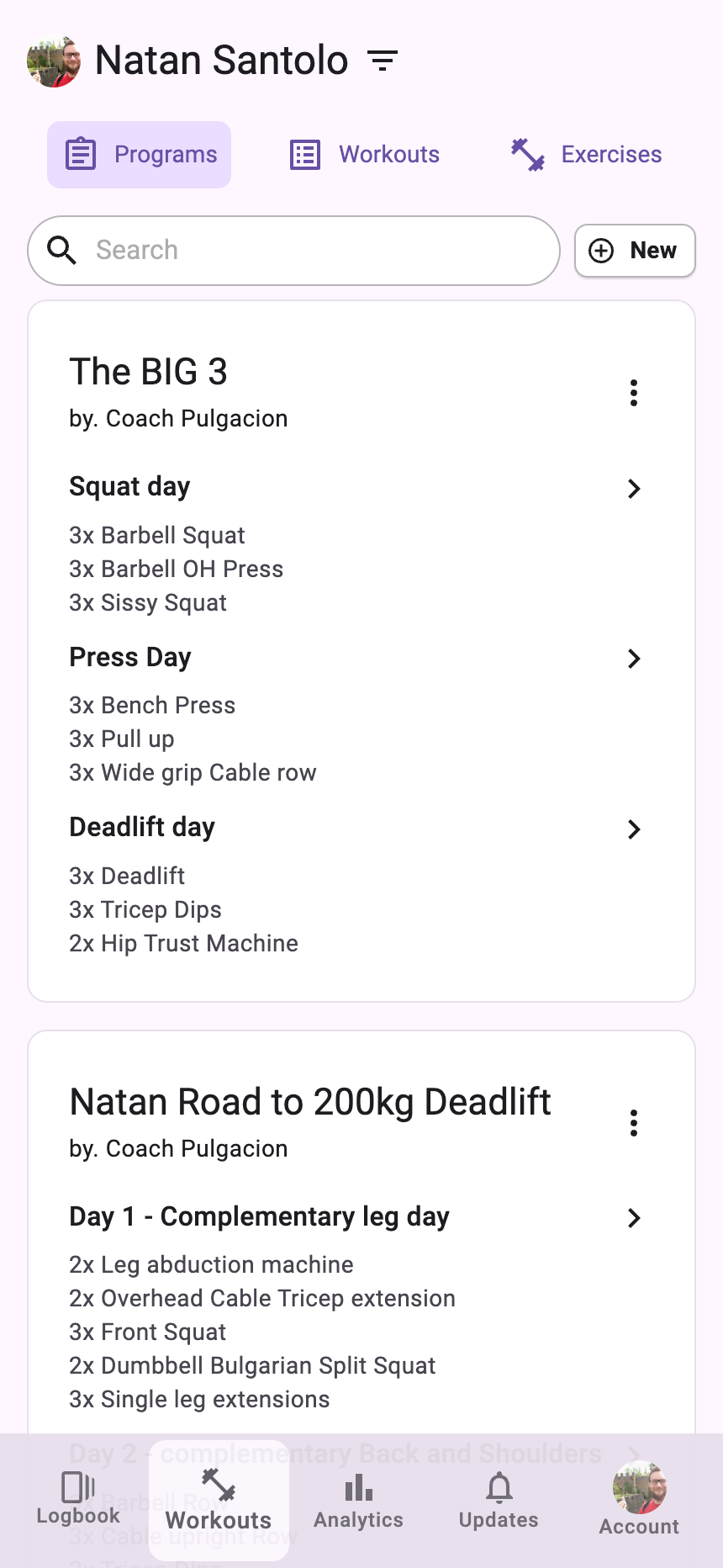Click the profile avatar next to Natan Santolo
The image size is (723, 1568).
coord(54,61)
